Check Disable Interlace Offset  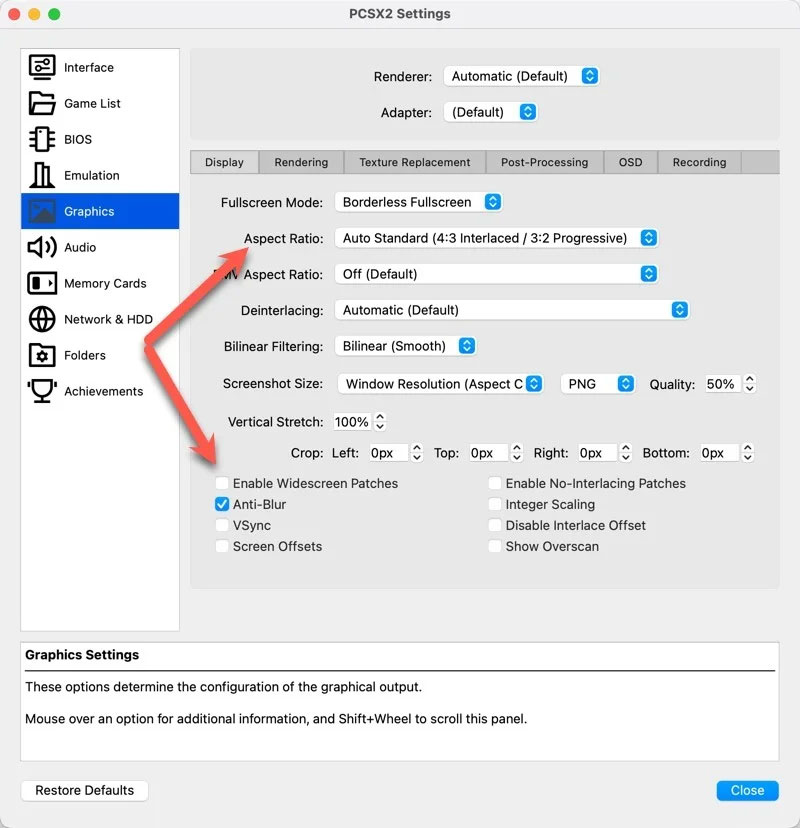pos(495,525)
